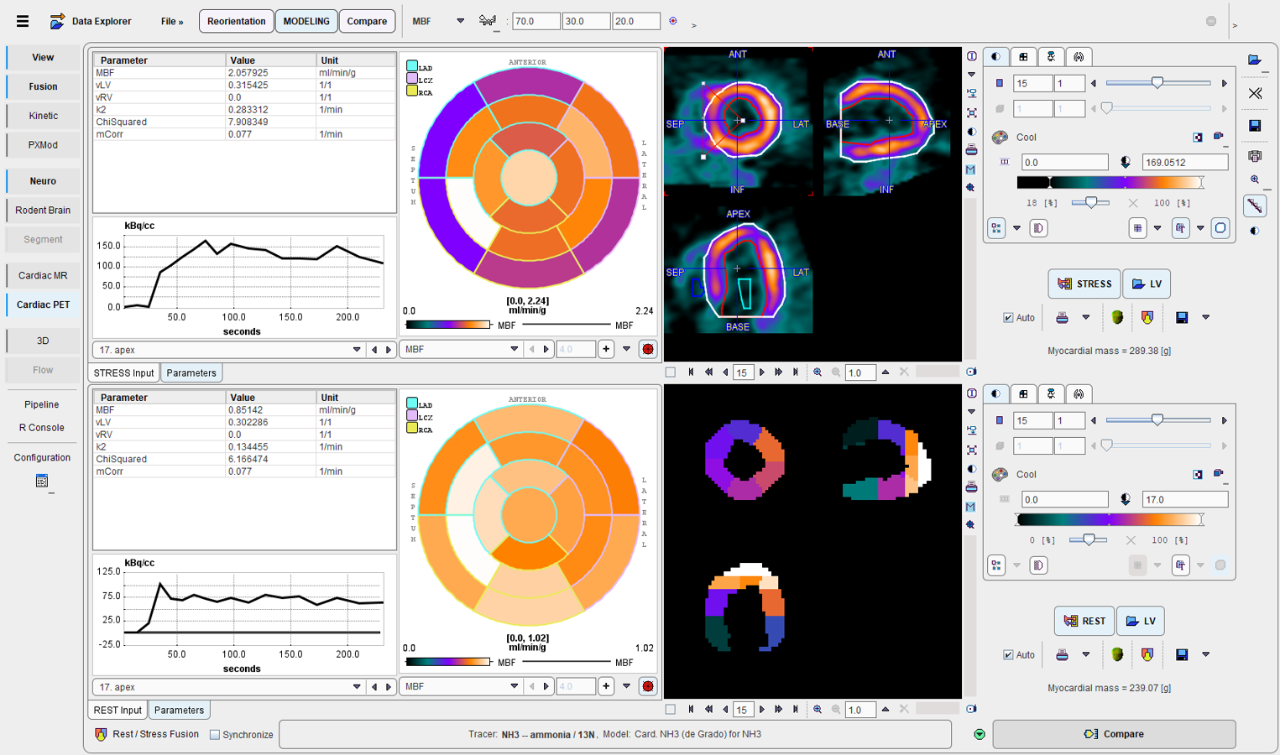Switch to the Parameters tab under STRESS Input
1280x755 pixels.
[x=191, y=372]
